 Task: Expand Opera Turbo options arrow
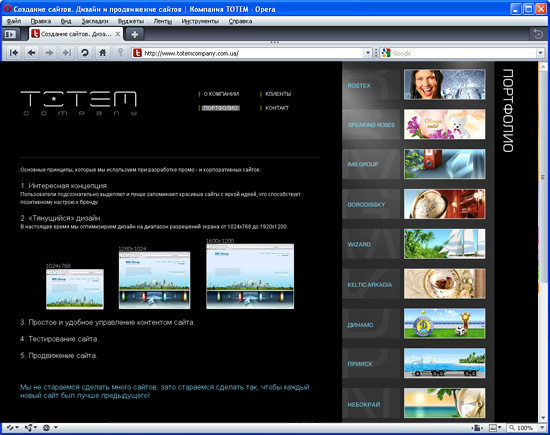(55, 428)
